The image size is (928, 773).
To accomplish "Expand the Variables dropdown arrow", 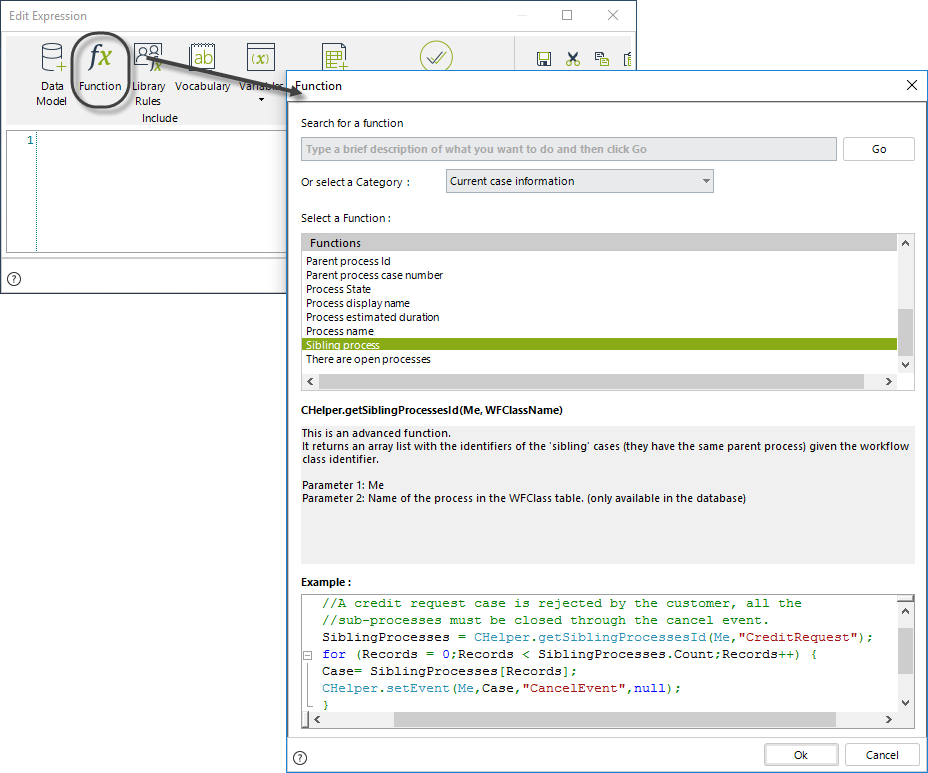I will 261,100.
